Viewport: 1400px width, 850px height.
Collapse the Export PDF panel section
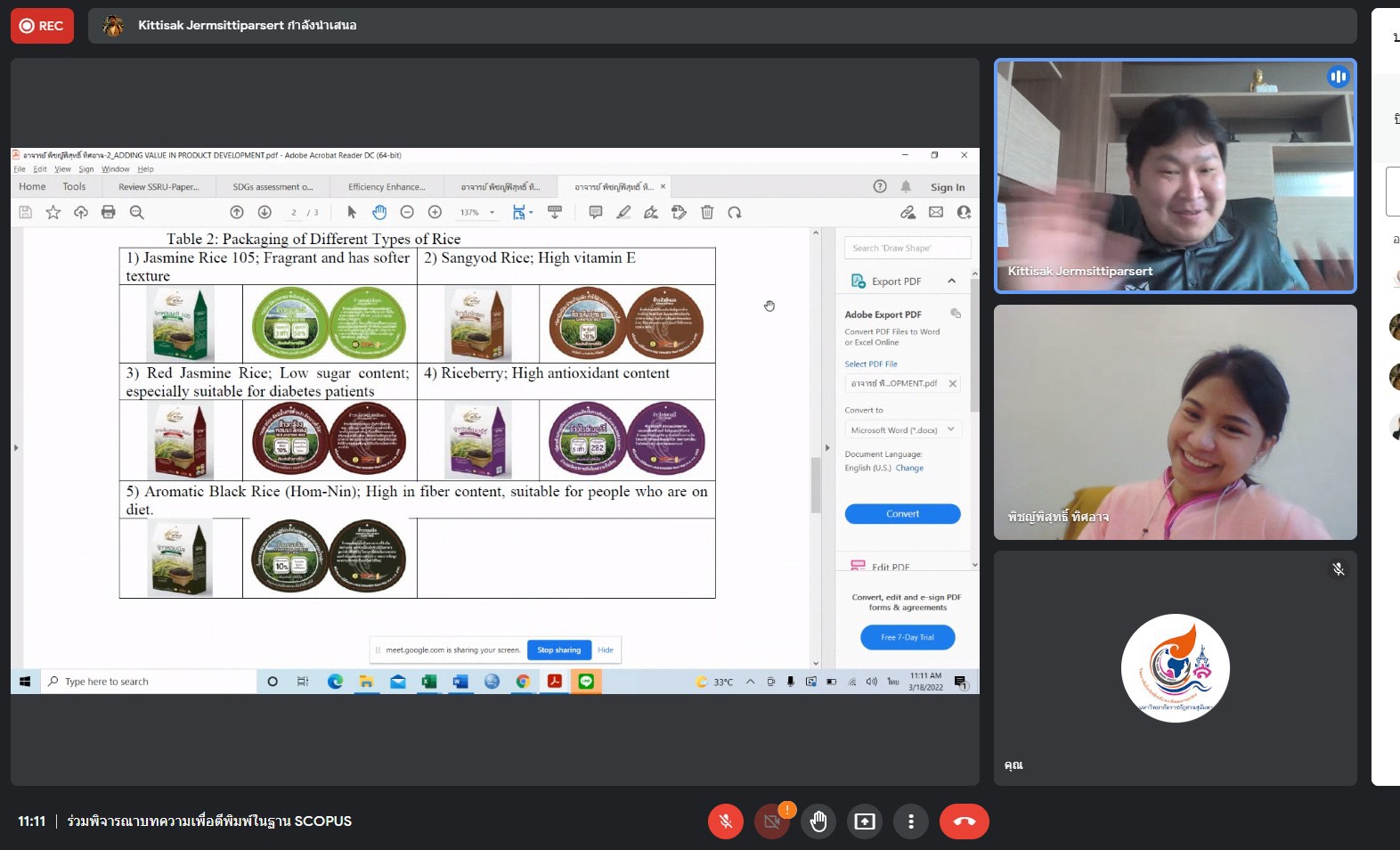click(951, 282)
